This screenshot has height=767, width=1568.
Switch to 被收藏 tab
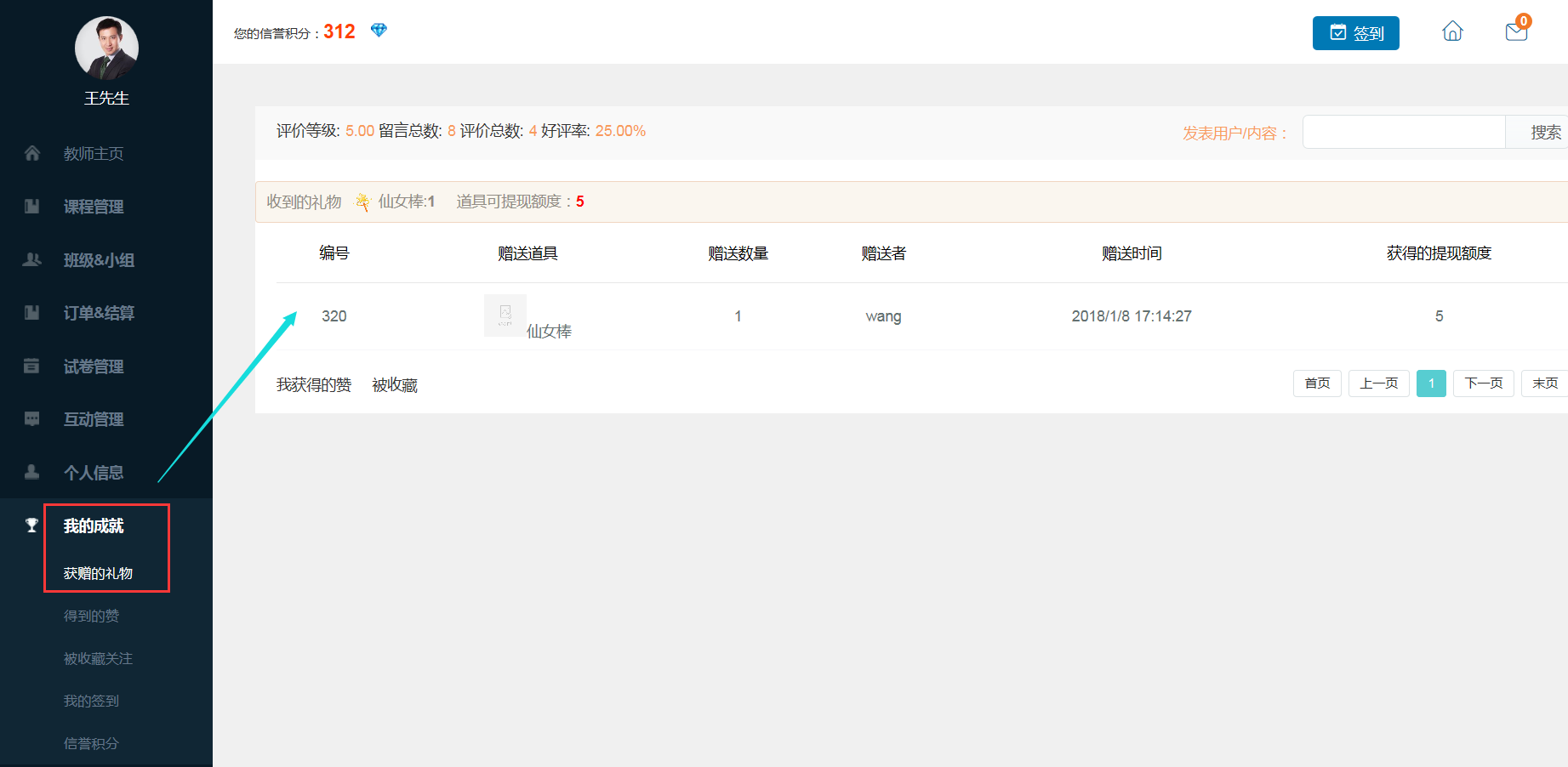pyautogui.click(x=395, y=385)
